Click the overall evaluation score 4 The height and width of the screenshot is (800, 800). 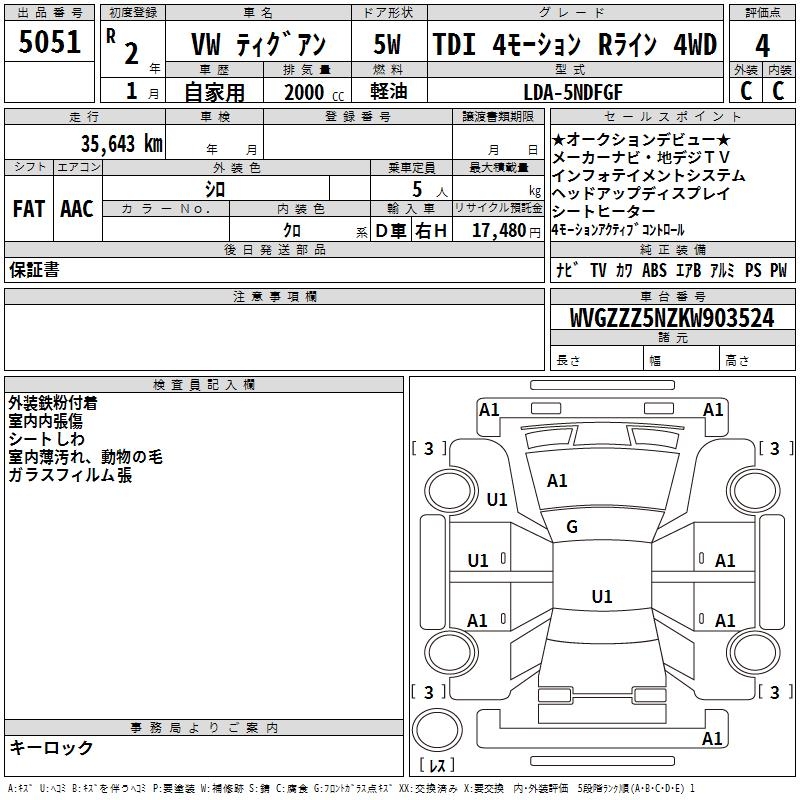pyautogui.click(x=762, y=45)
